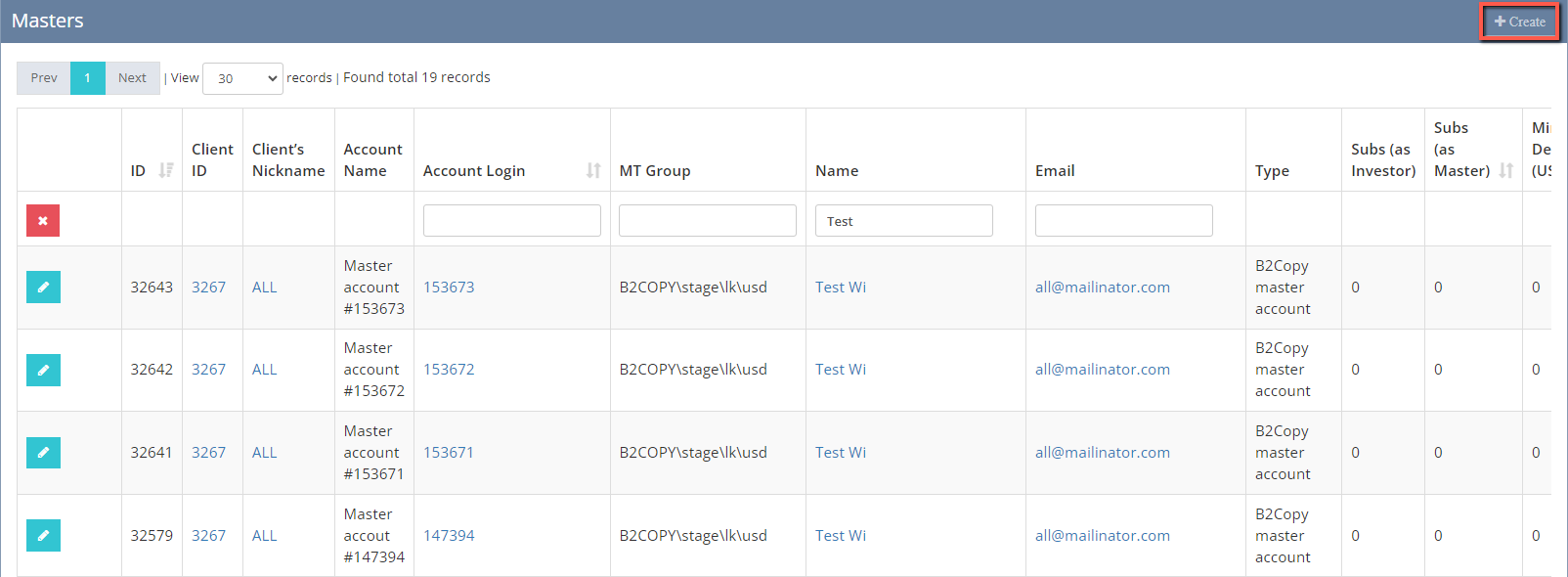Click all@mailinator.com email in row 32579
1568x577 pixels.
click(1103, 535)
